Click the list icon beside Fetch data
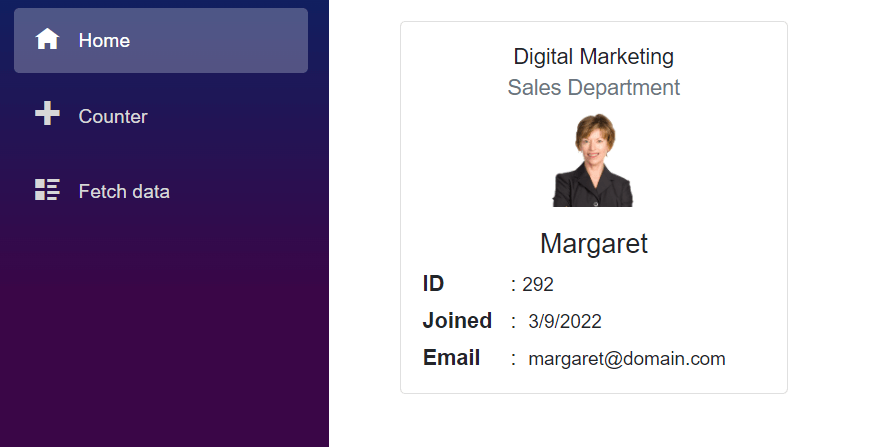The image size is (895, 447). click(x=47, y=190)
